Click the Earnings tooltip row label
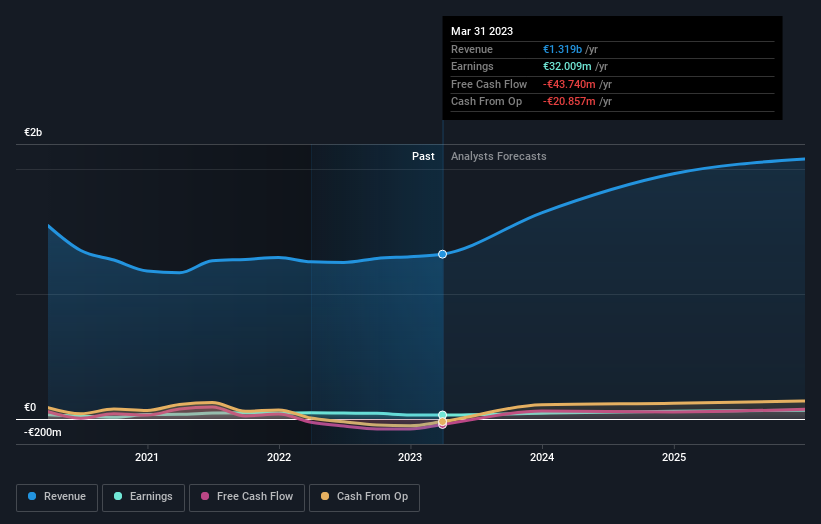This screenshot has height=524, width=821. pyautogui.click(x=472, y=66)
